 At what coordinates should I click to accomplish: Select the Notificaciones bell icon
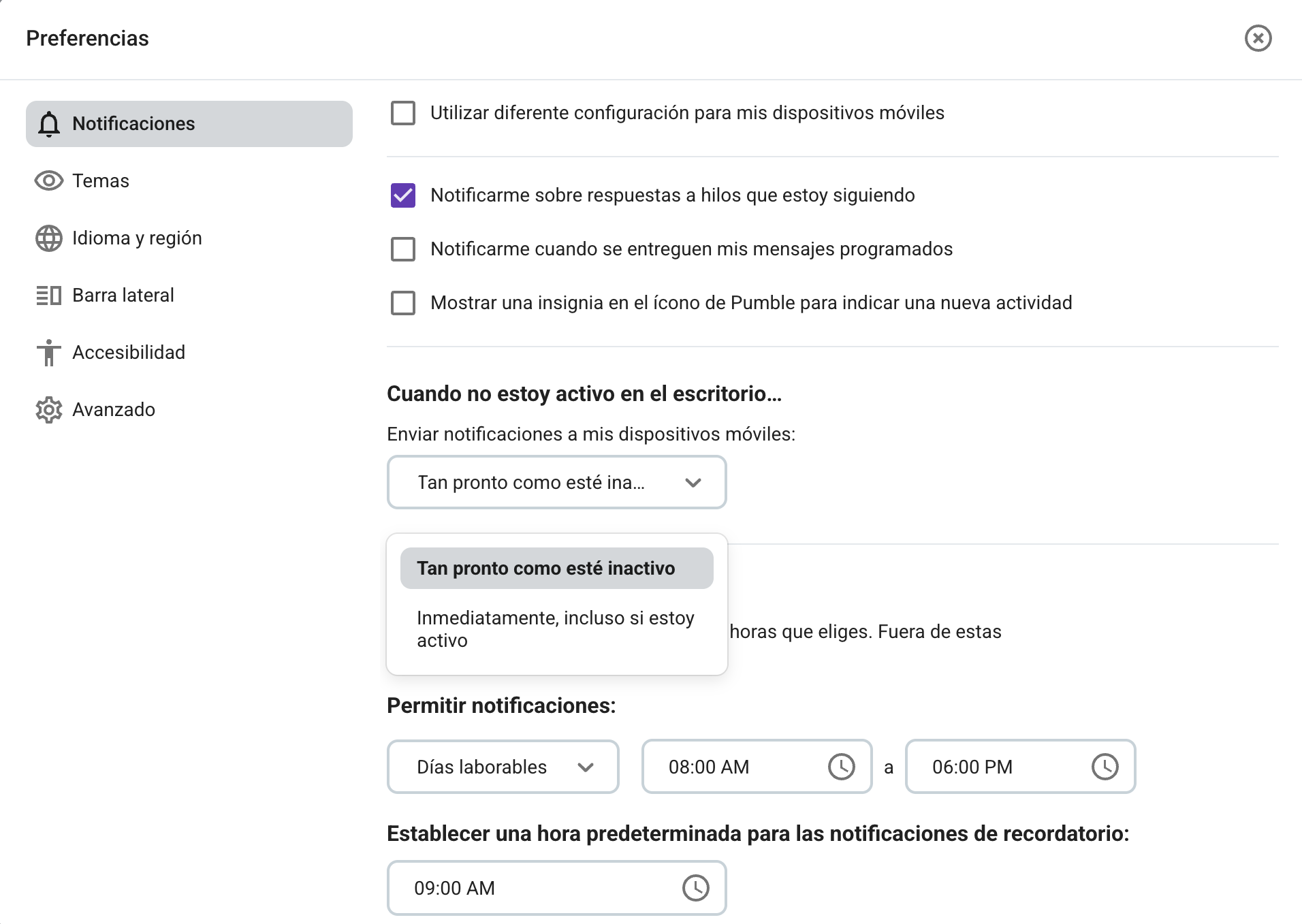49,123
